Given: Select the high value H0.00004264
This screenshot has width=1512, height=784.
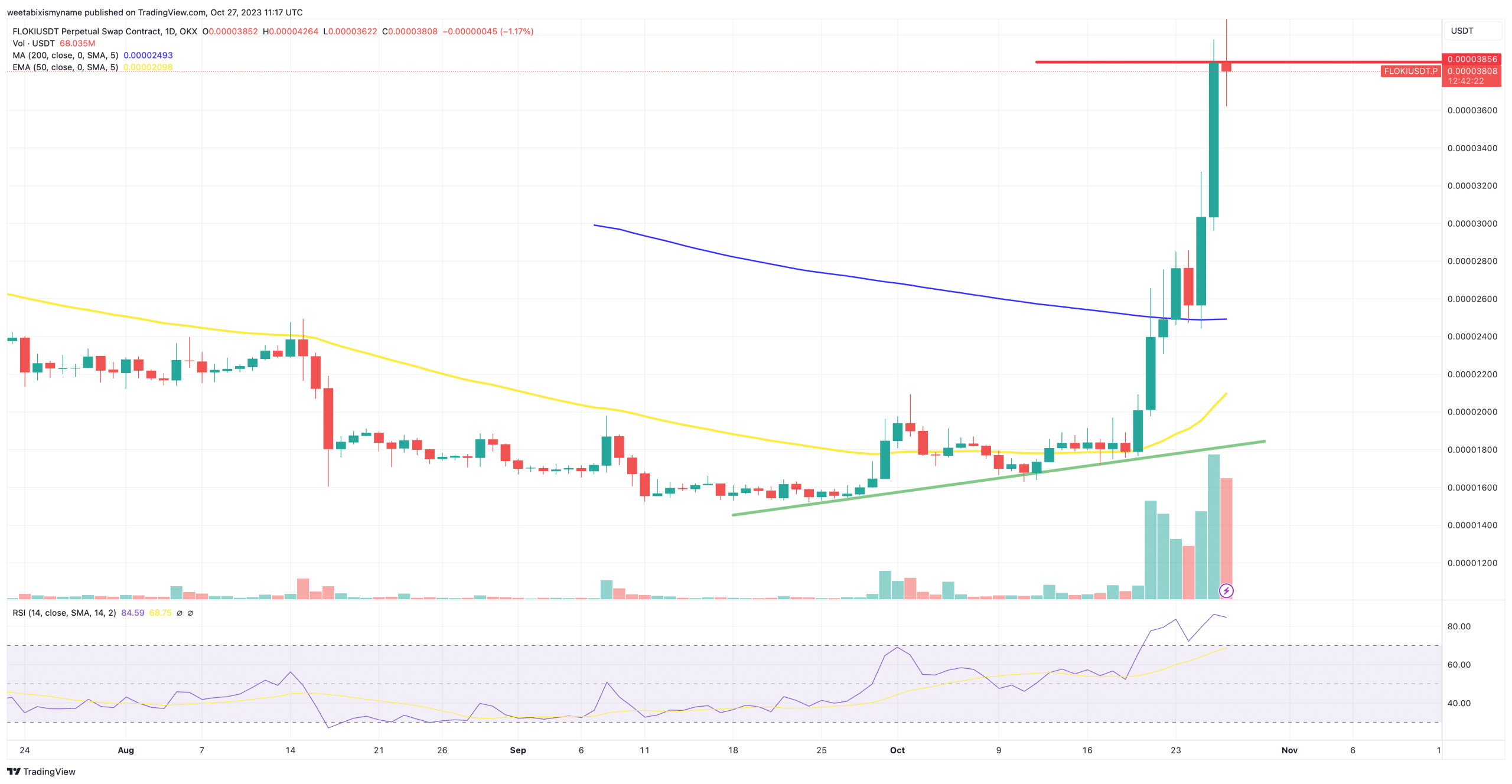Looking at the screenshot, I should click(291, 31).
